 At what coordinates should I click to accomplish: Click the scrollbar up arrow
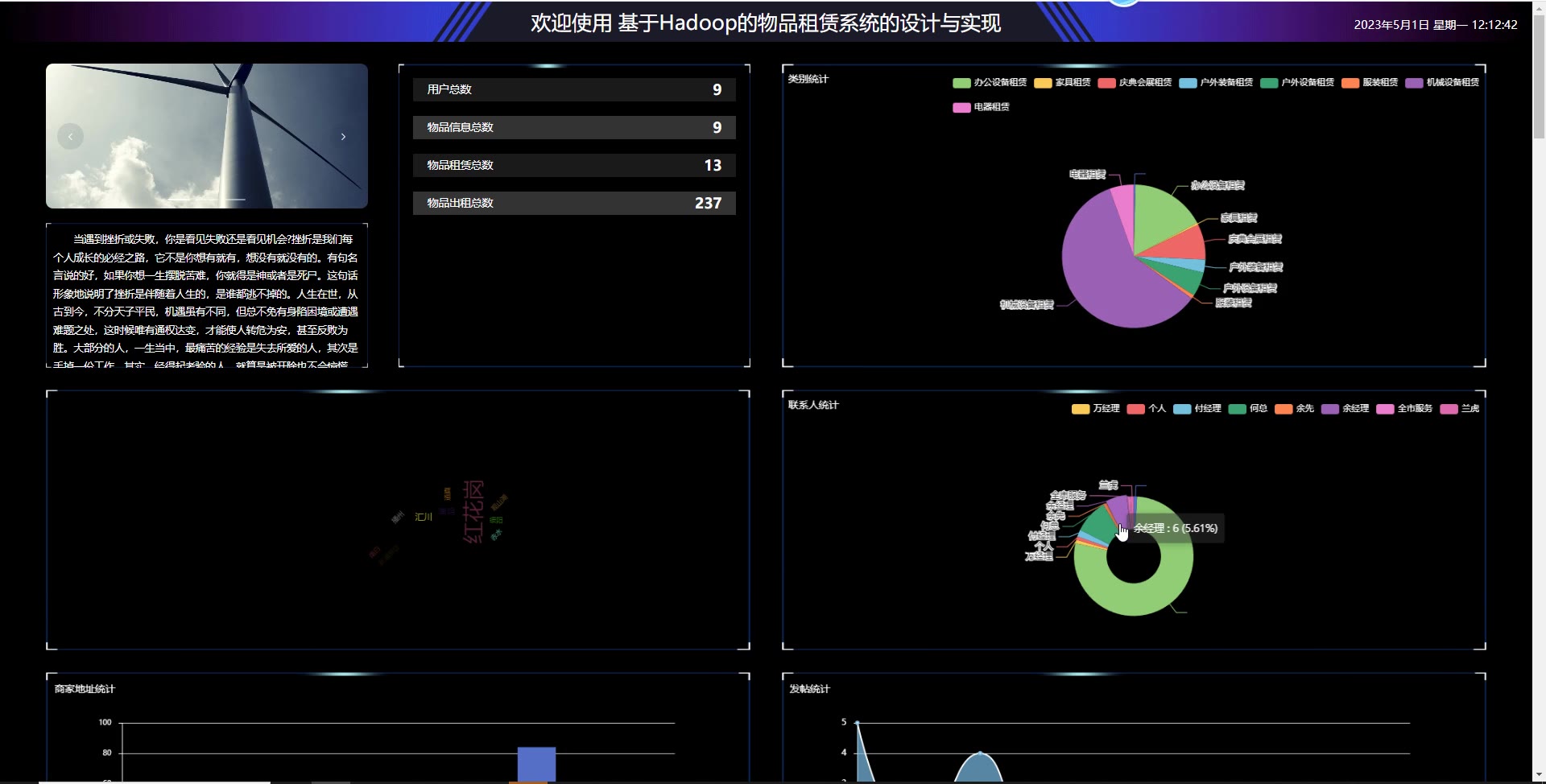coord(1539,7)
